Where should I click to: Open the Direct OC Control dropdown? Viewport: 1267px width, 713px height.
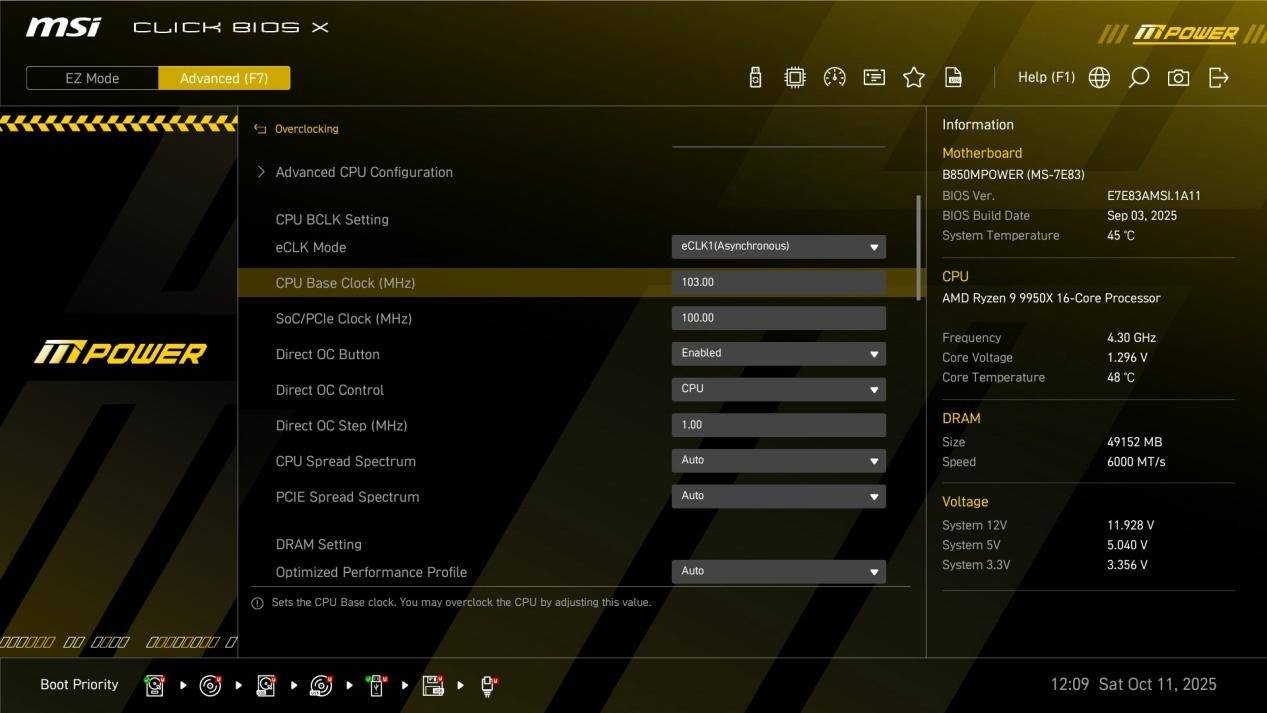(x=778, y=389)
